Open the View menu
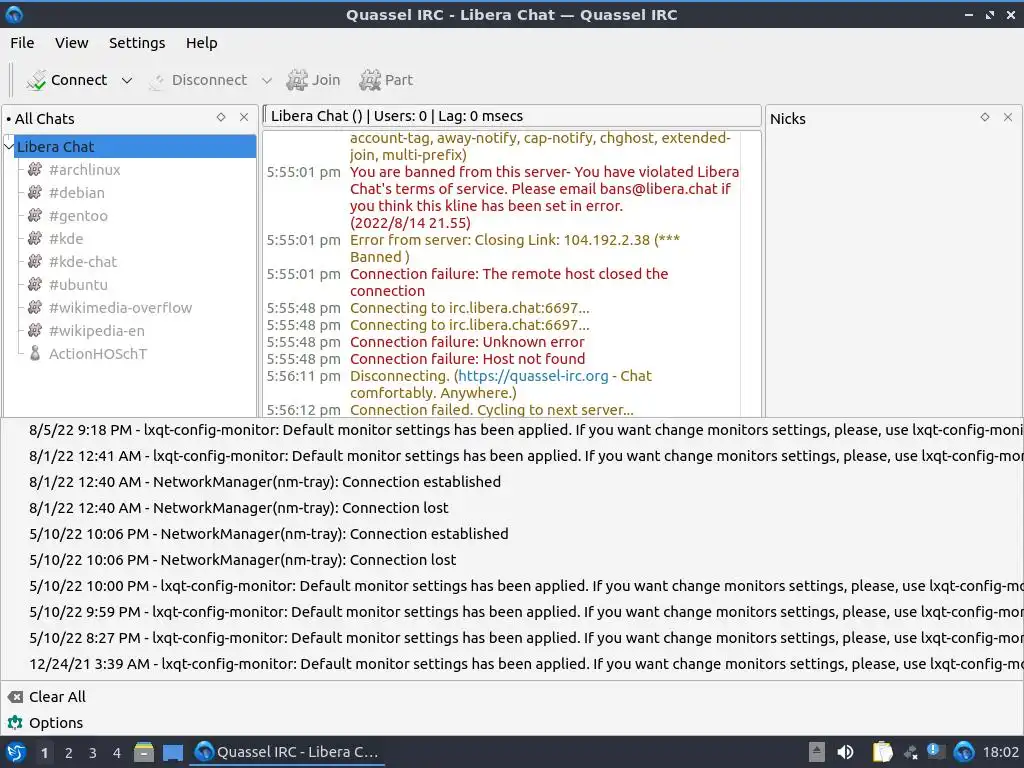This screenshot has width=1024, height=768. tap(71, 43)
